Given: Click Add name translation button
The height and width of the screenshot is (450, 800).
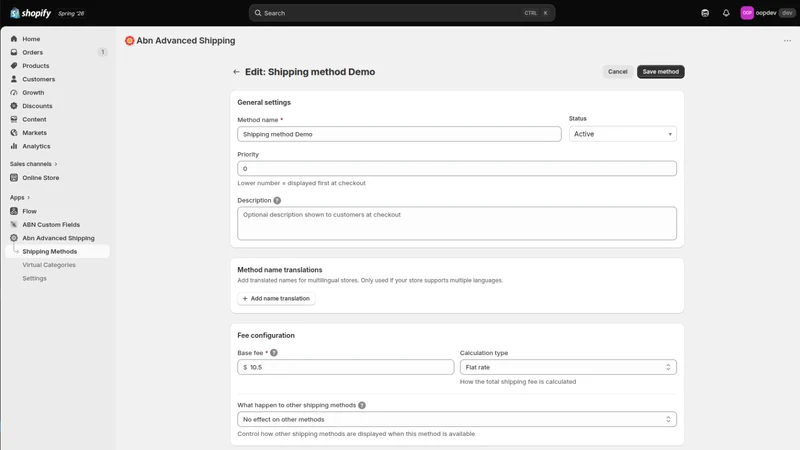Looking at the screenshot, I should click(x=276, y=298).
